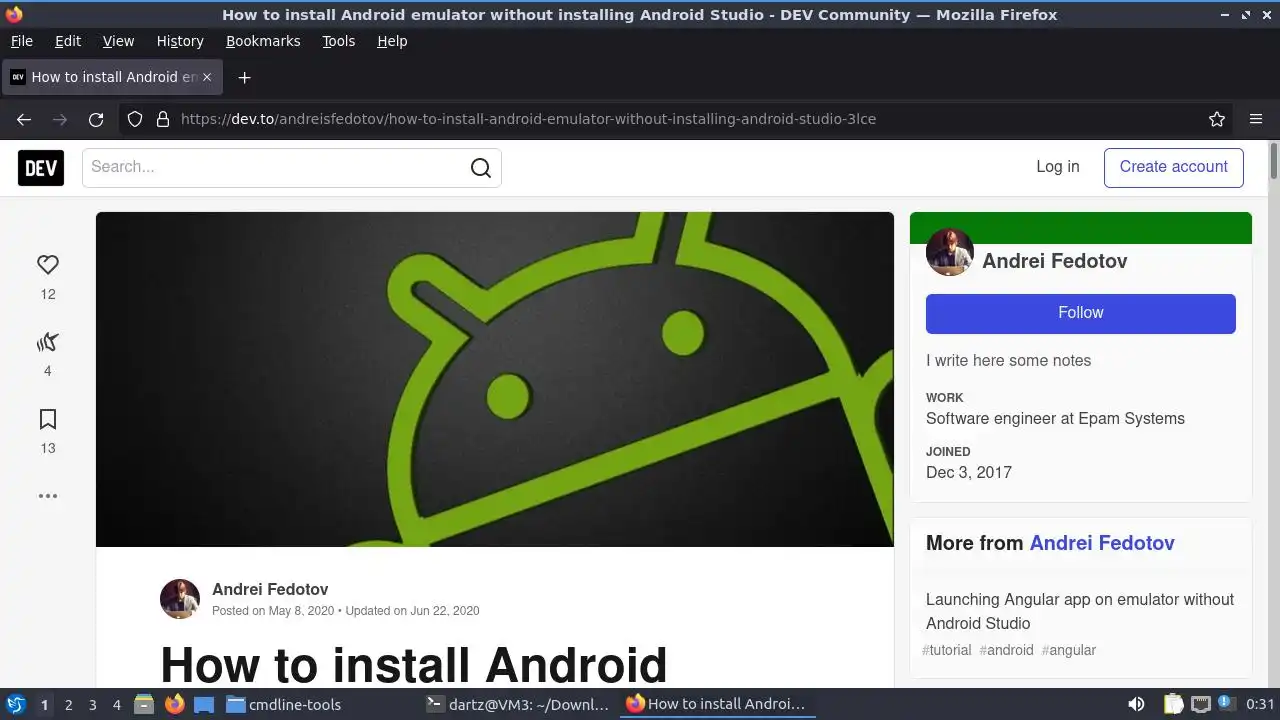Open 'Launching Angular app on emulator' article
This screenshot has height=720, width=1280.
click(1080, 611)
